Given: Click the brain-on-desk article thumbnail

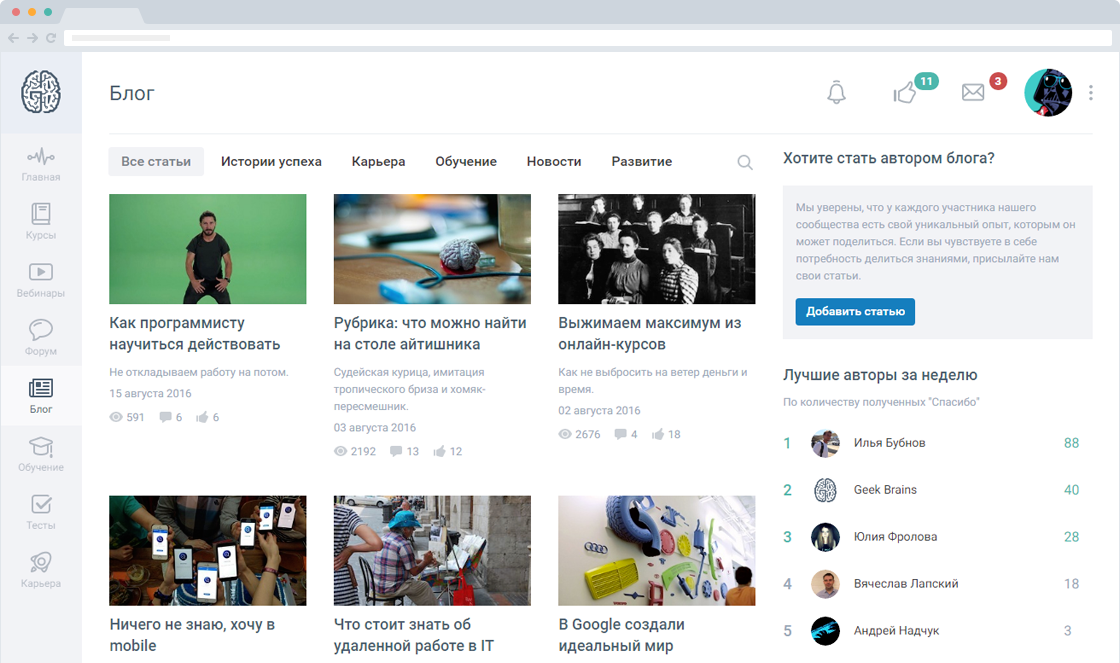Looking at the screenshot, I should coord(432,249).
